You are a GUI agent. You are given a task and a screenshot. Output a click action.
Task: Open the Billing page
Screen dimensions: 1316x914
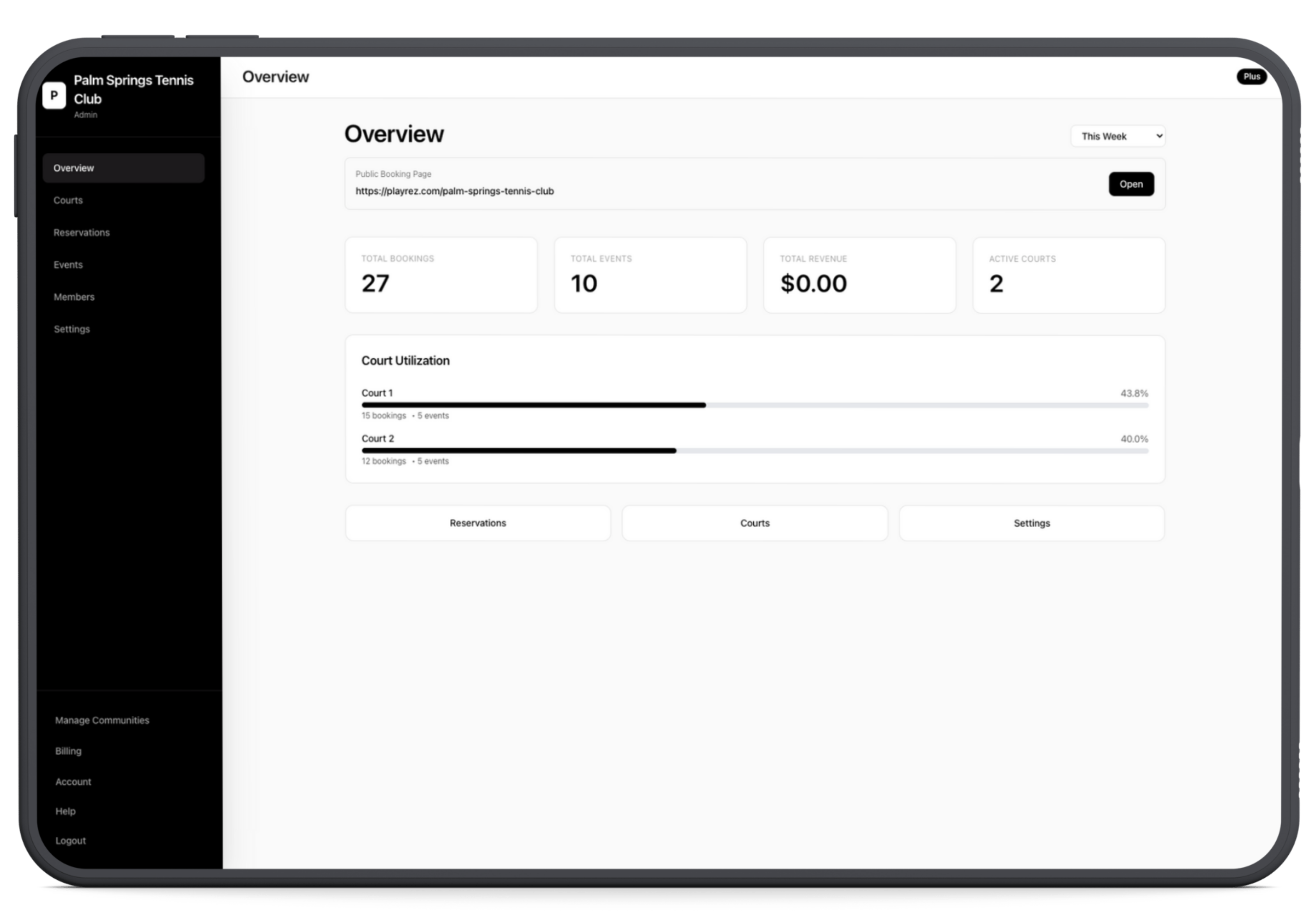(x=68, y=751)
